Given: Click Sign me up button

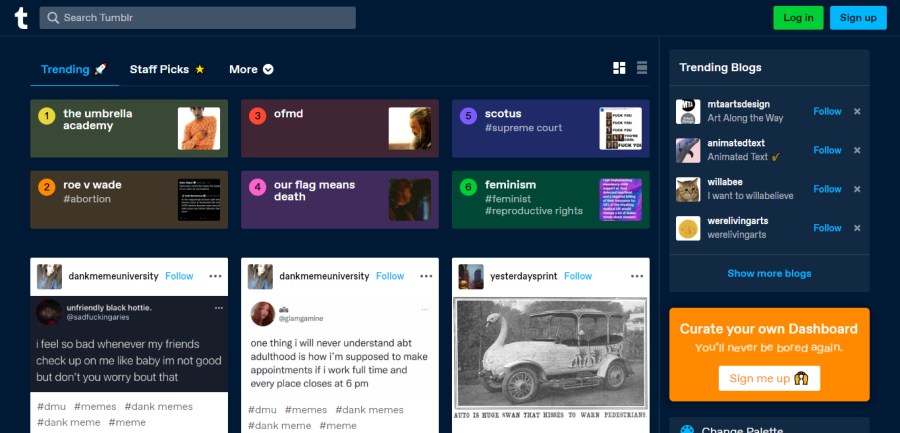Looking at the screenshot, I should 769,378.
